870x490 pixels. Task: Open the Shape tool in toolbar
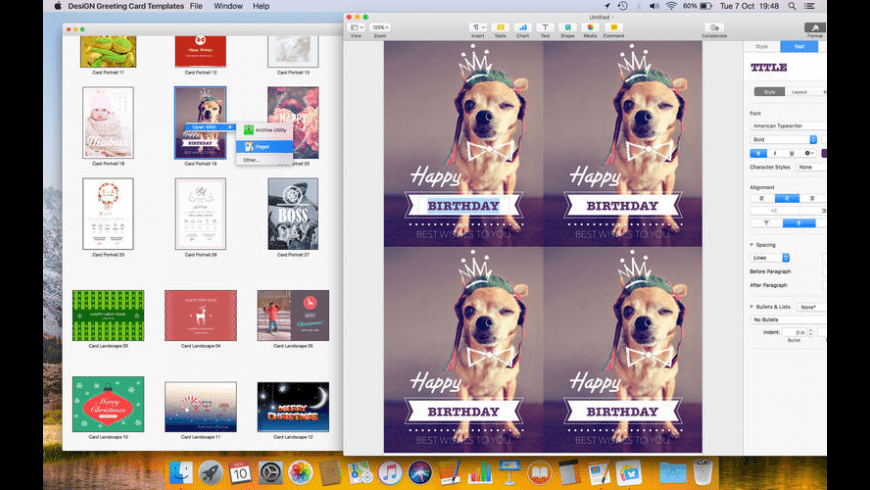(567, 28)
